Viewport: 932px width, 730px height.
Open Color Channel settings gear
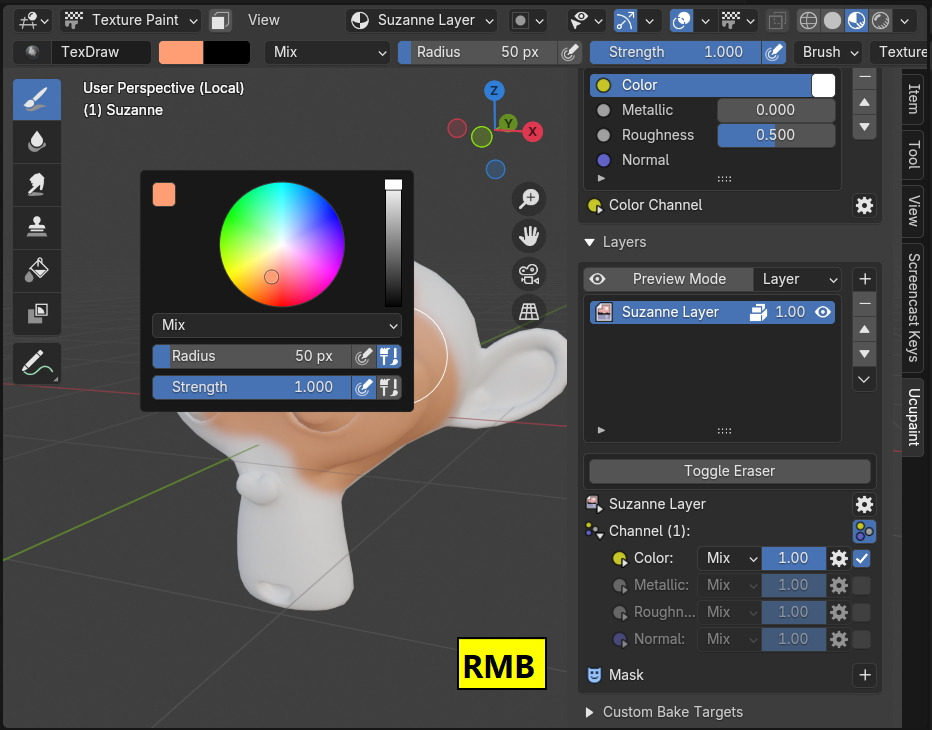(x=864, y=206)
